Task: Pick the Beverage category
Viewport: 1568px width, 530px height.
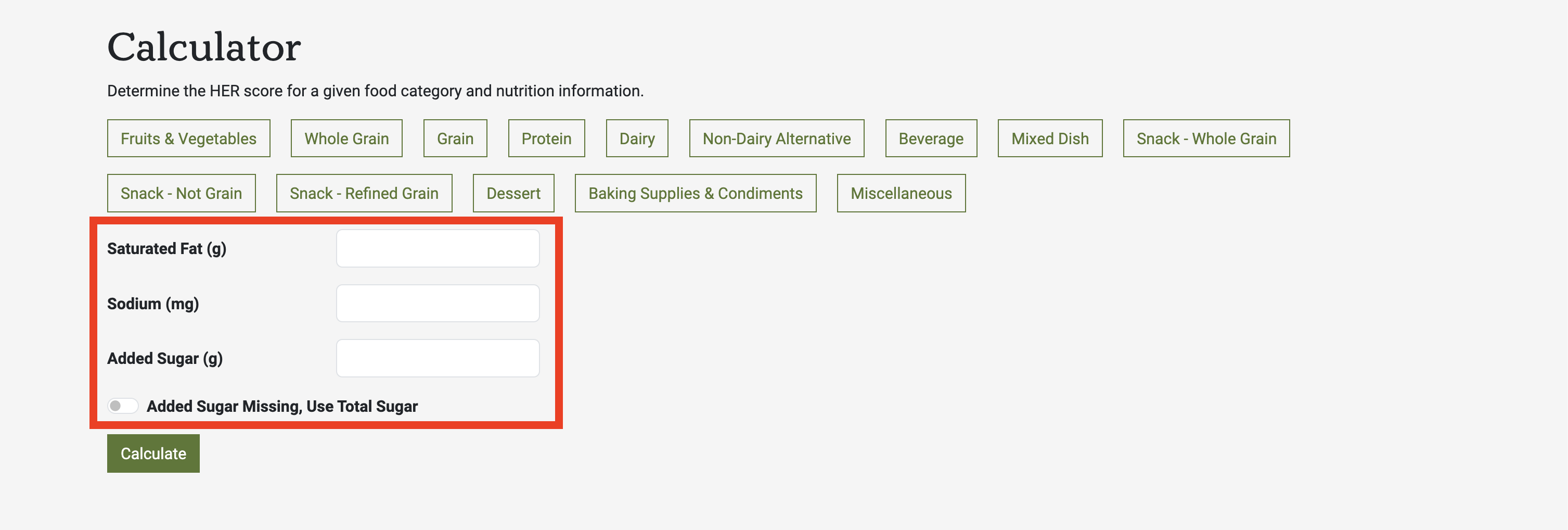Action: [931, 138]
